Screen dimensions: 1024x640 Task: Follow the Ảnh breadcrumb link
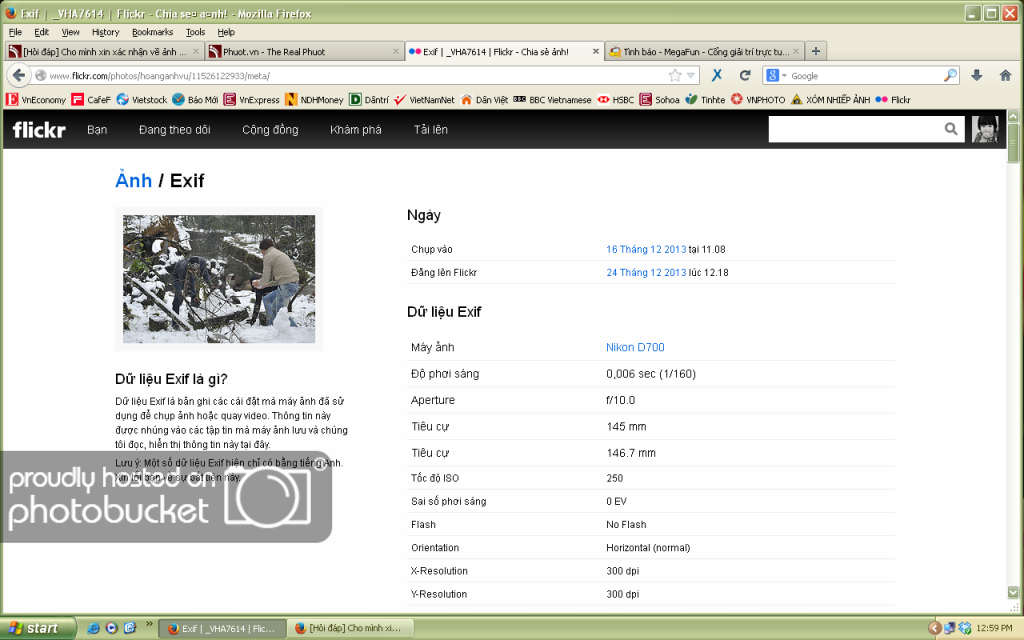133,180
